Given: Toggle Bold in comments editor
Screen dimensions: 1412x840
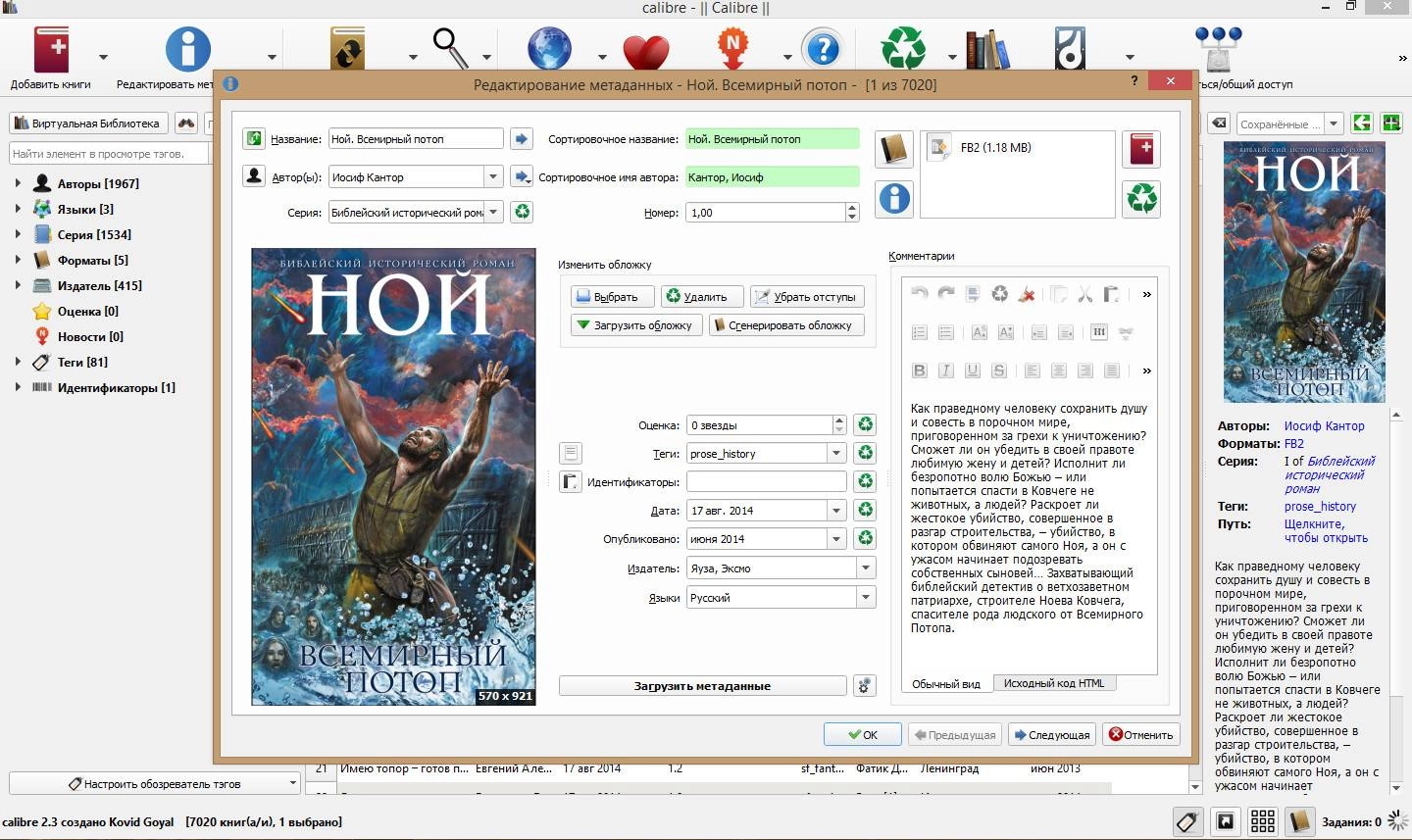Looking at the screenshot, I should pyautogui.click(x=919, y=371).
